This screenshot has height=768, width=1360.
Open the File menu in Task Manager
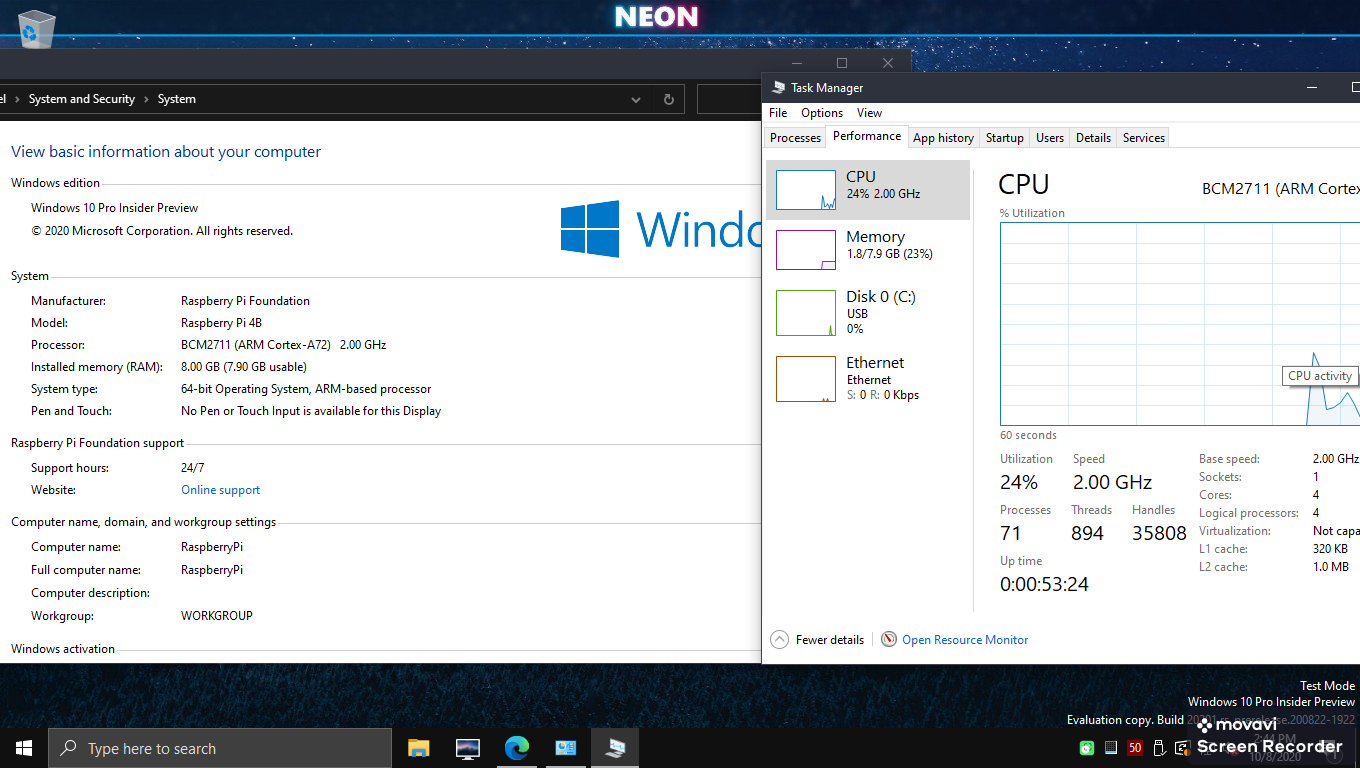(778, 113)
